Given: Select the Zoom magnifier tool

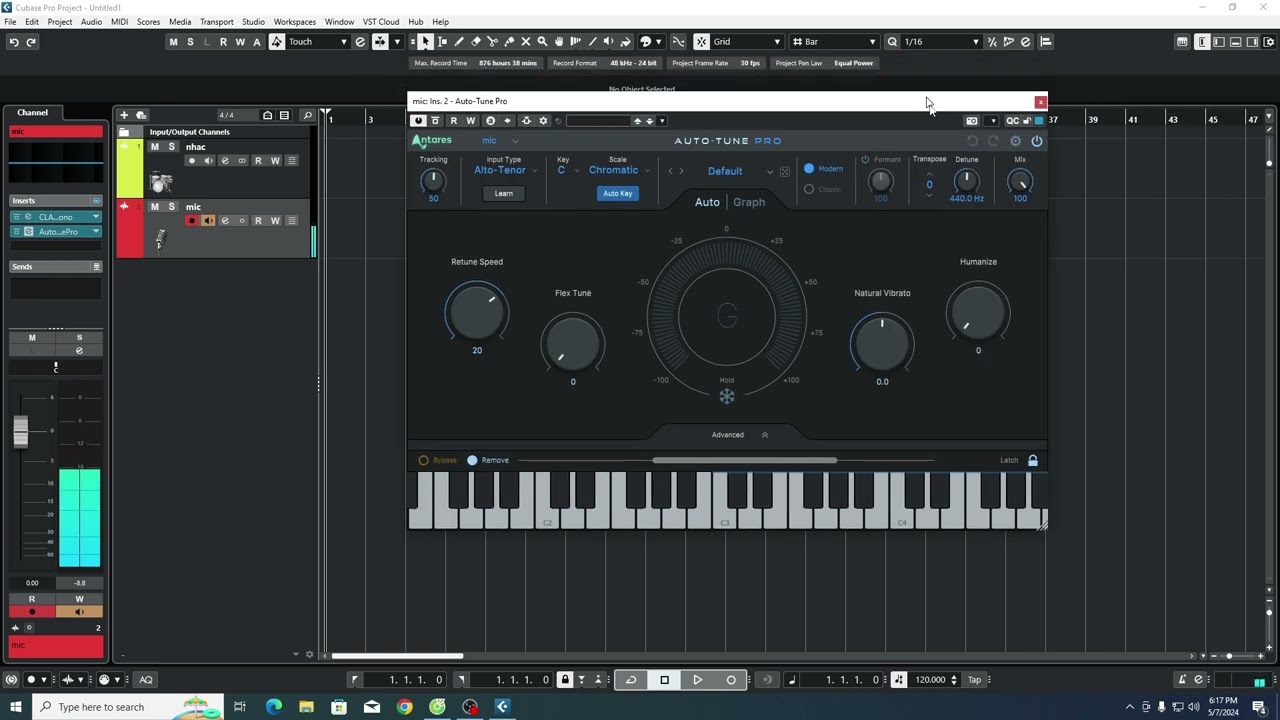Looking at the screenshot, I should tap(542, 42).
